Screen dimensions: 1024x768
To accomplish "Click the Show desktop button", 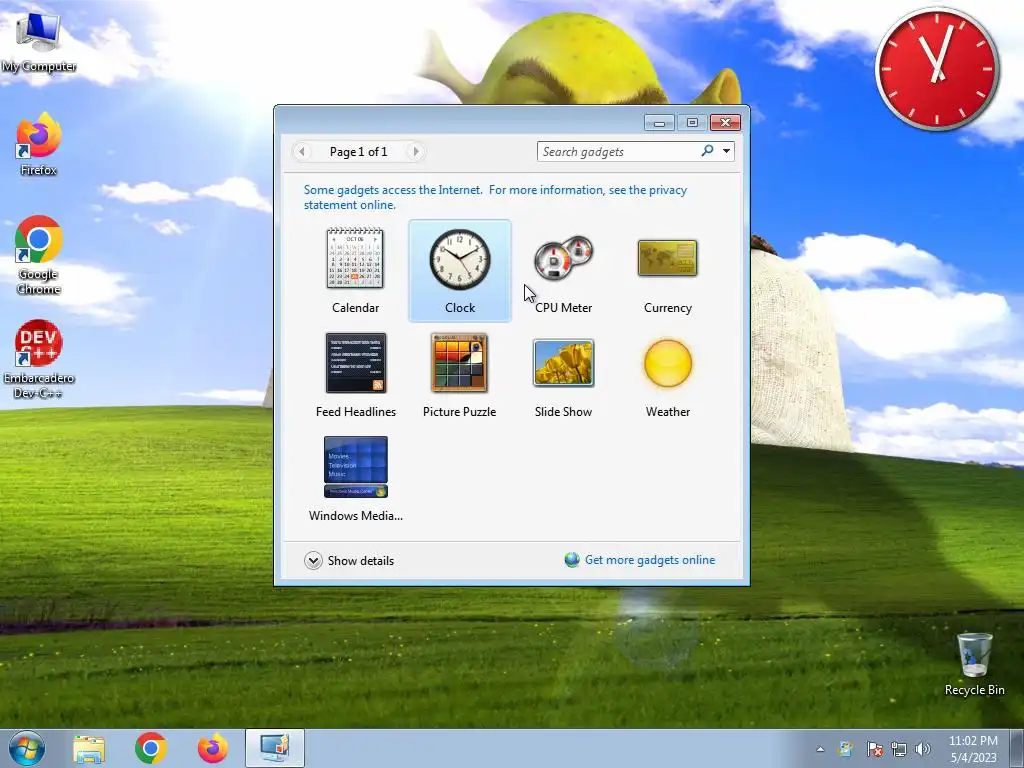I will tap(1017, 748).
